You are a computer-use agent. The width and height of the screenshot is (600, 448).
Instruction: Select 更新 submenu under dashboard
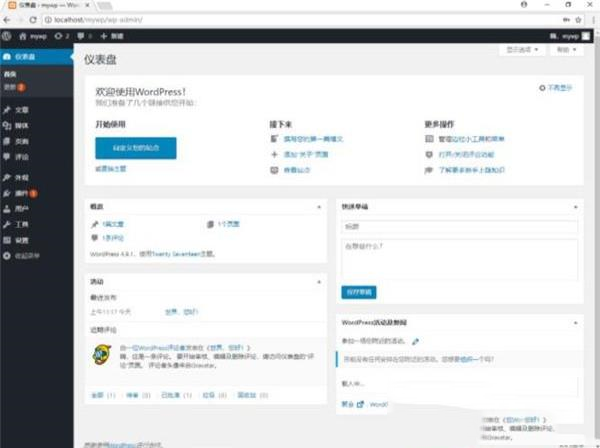12,86
